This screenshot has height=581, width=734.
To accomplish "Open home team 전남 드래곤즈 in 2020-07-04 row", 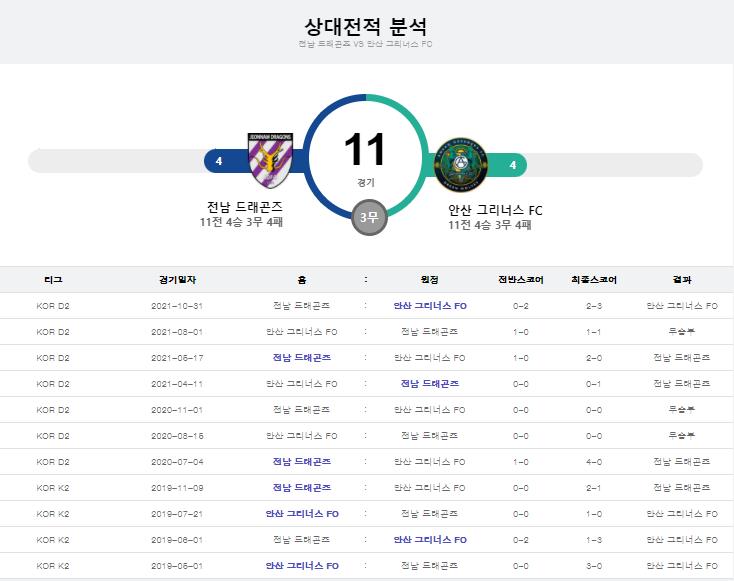I will tap(302, 462).
